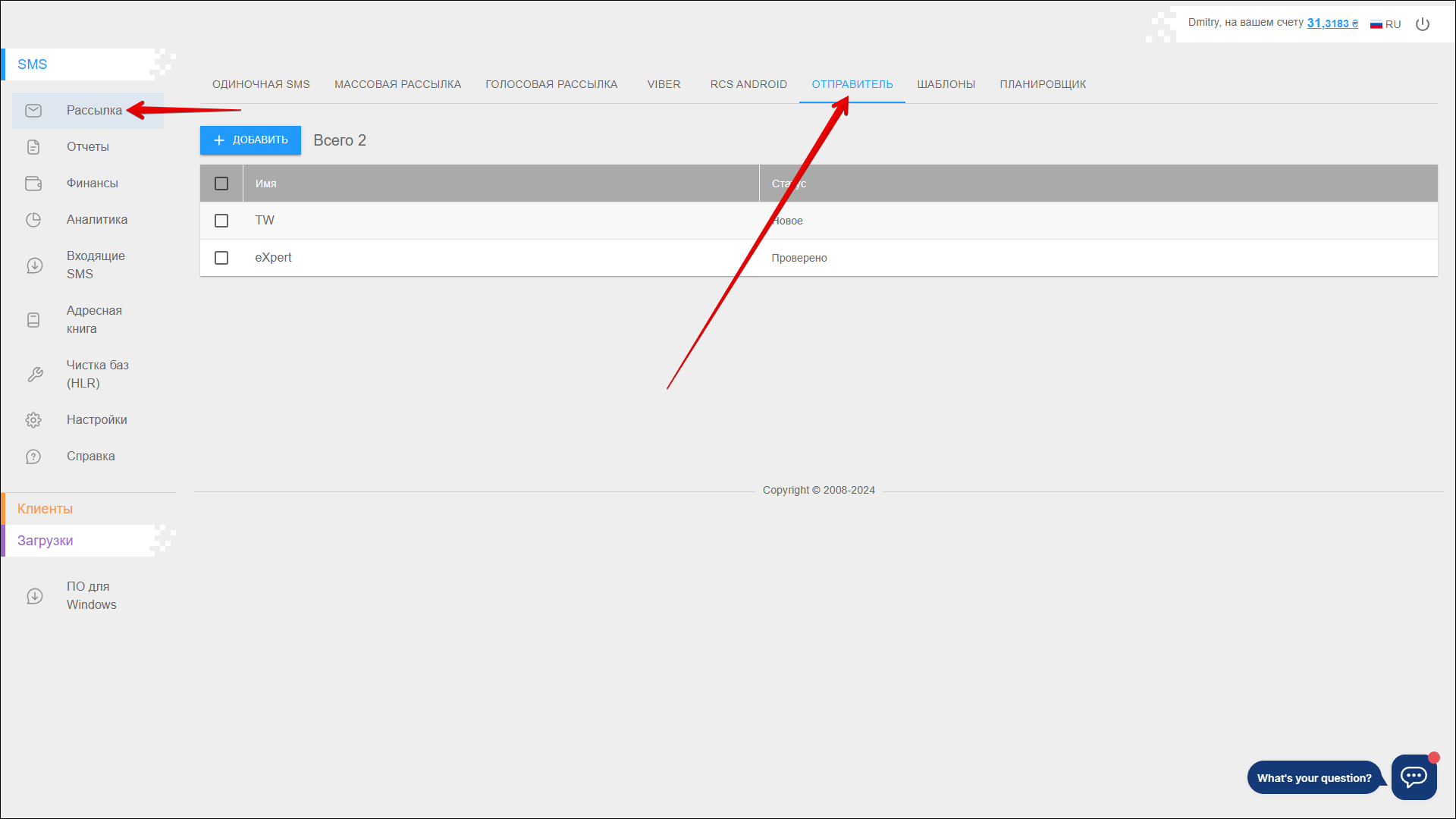Click the gear icon beside Настройки

pyautogui.click(x=33, y=420)
